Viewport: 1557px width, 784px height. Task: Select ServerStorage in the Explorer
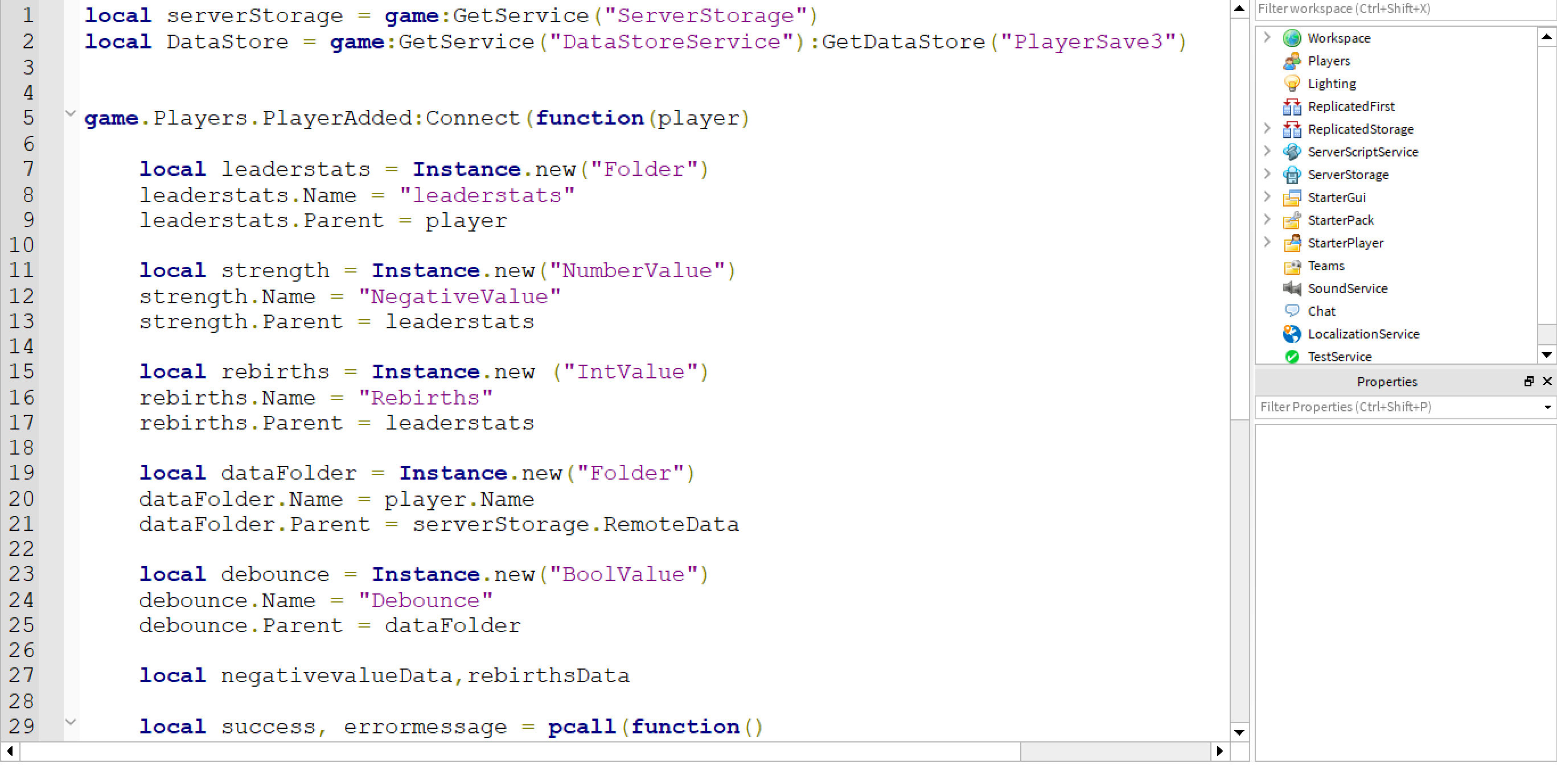click(x=1348, y=175)
